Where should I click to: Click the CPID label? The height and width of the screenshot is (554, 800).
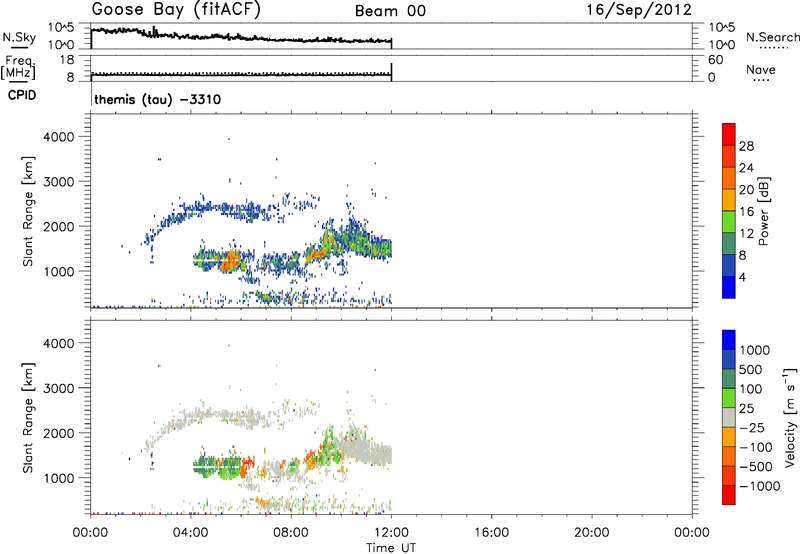22,95
